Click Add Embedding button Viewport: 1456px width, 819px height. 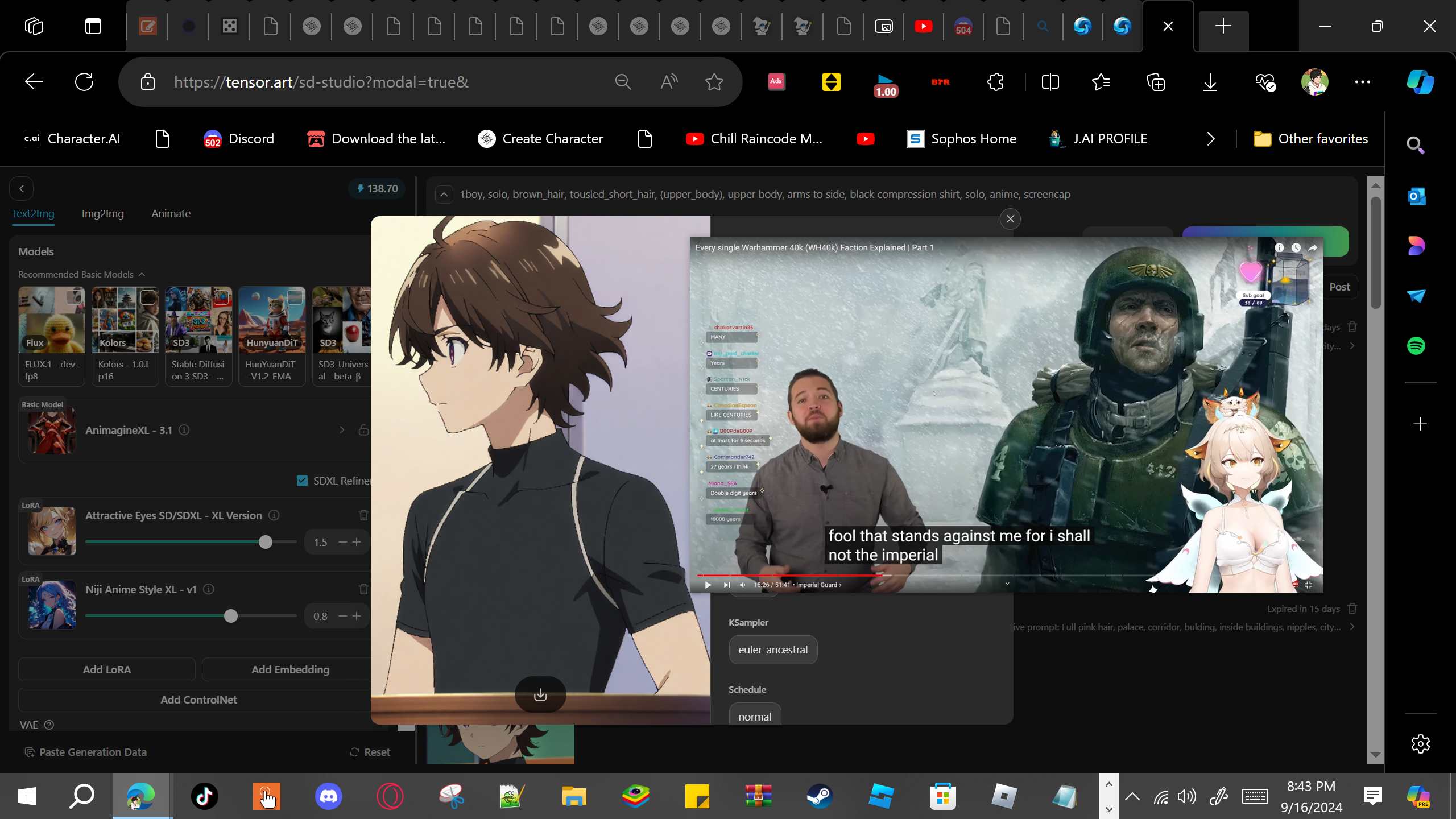pos(290,669)
